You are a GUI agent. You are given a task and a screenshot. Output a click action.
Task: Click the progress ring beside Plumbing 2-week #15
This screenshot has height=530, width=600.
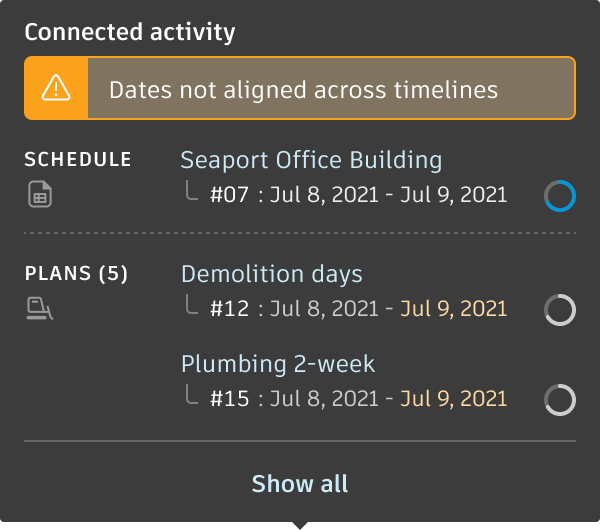click(559, 400)
